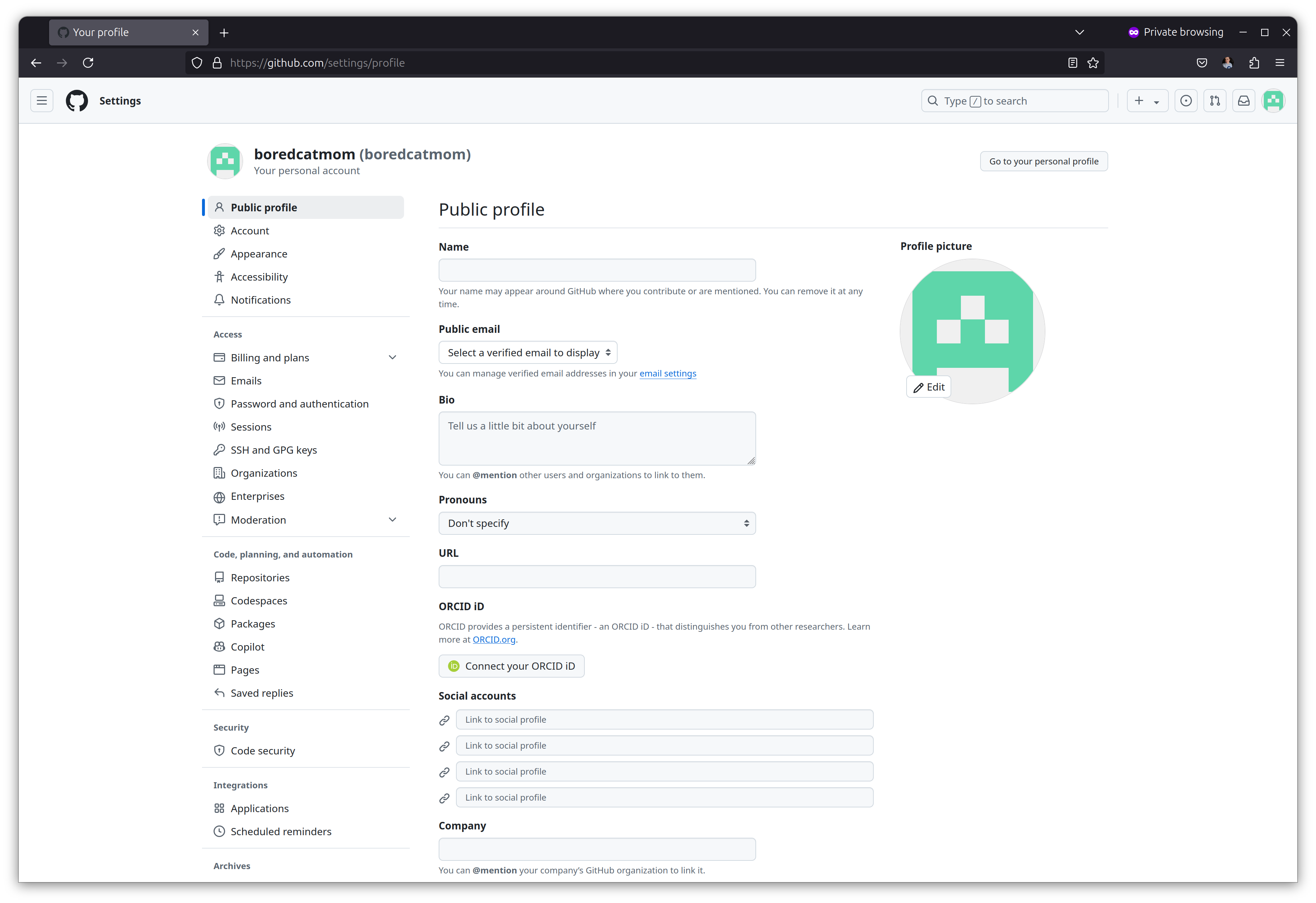
Task: Open Emails settings
Action: tap(305, 380)
